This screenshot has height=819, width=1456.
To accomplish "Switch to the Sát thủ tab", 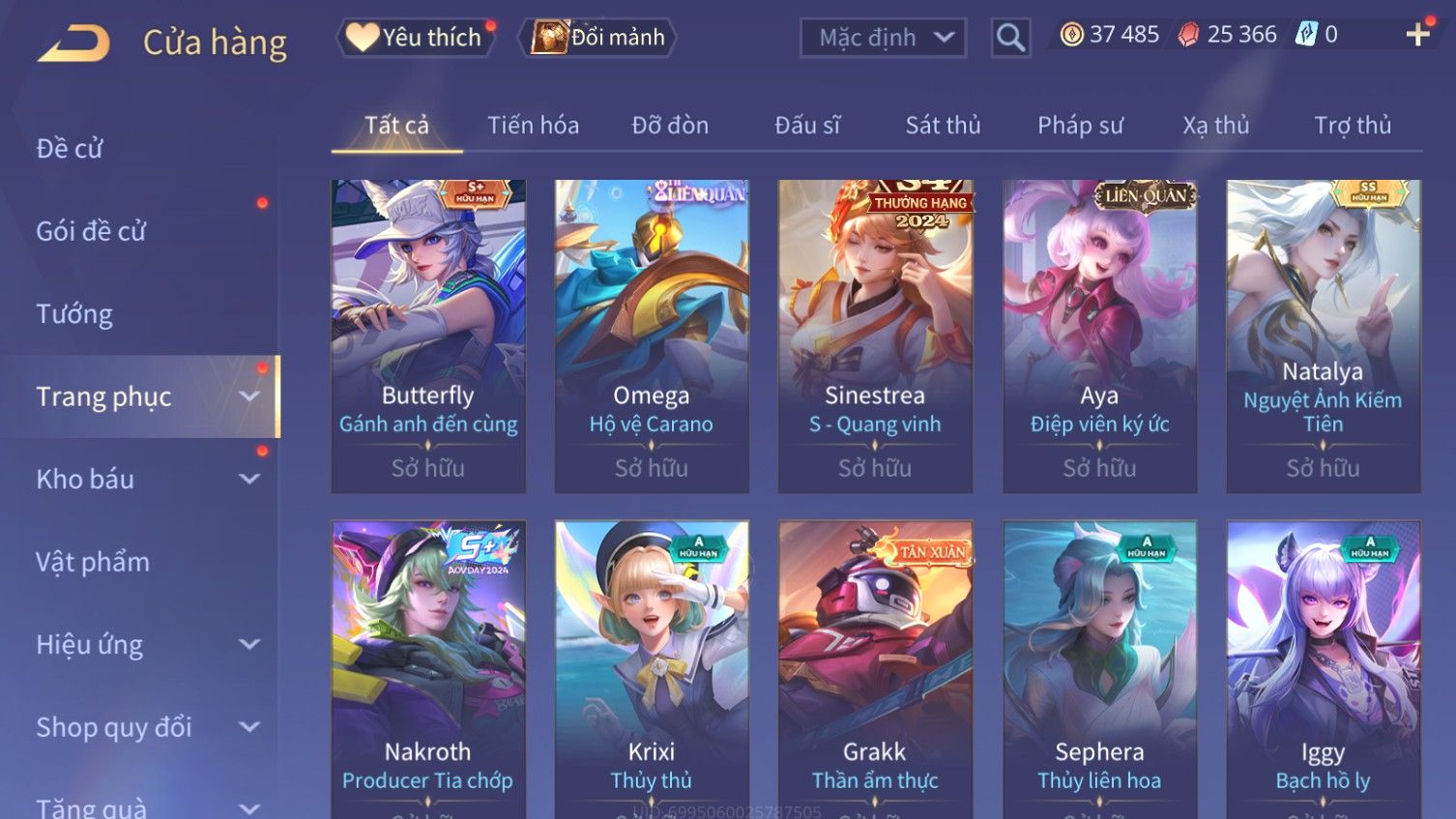I will pyautogui.click(x=943, y=125).
